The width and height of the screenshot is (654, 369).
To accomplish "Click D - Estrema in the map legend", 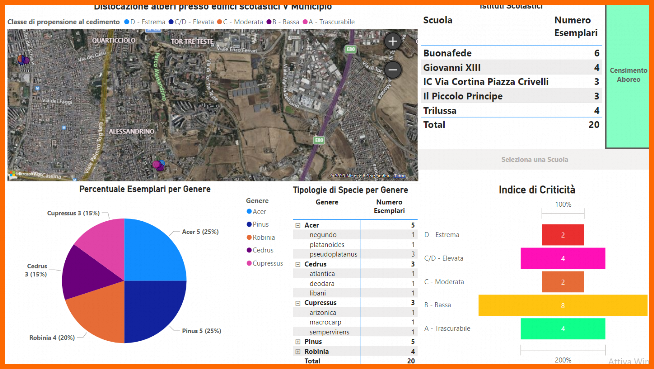I will [x=144, y=22].
